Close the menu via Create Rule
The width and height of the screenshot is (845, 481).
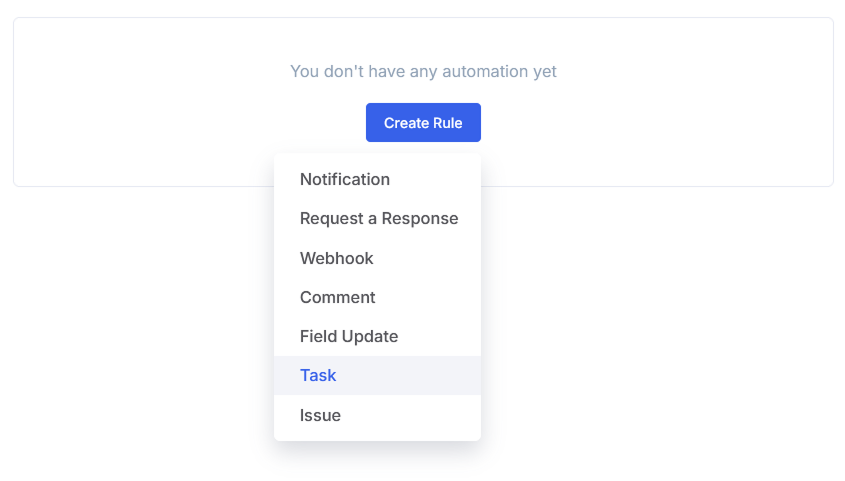pyautogui.click(x=423, y=123)
